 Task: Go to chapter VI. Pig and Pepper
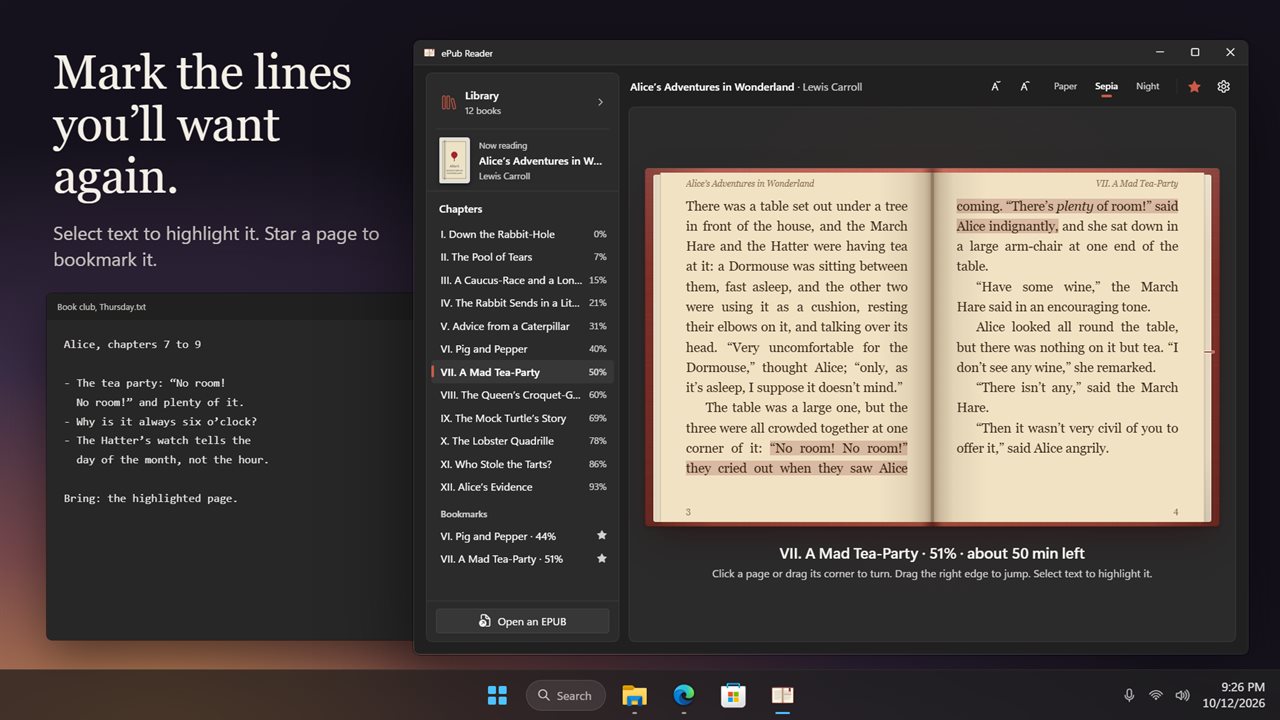pyautogui.click(x=523, y=349)
